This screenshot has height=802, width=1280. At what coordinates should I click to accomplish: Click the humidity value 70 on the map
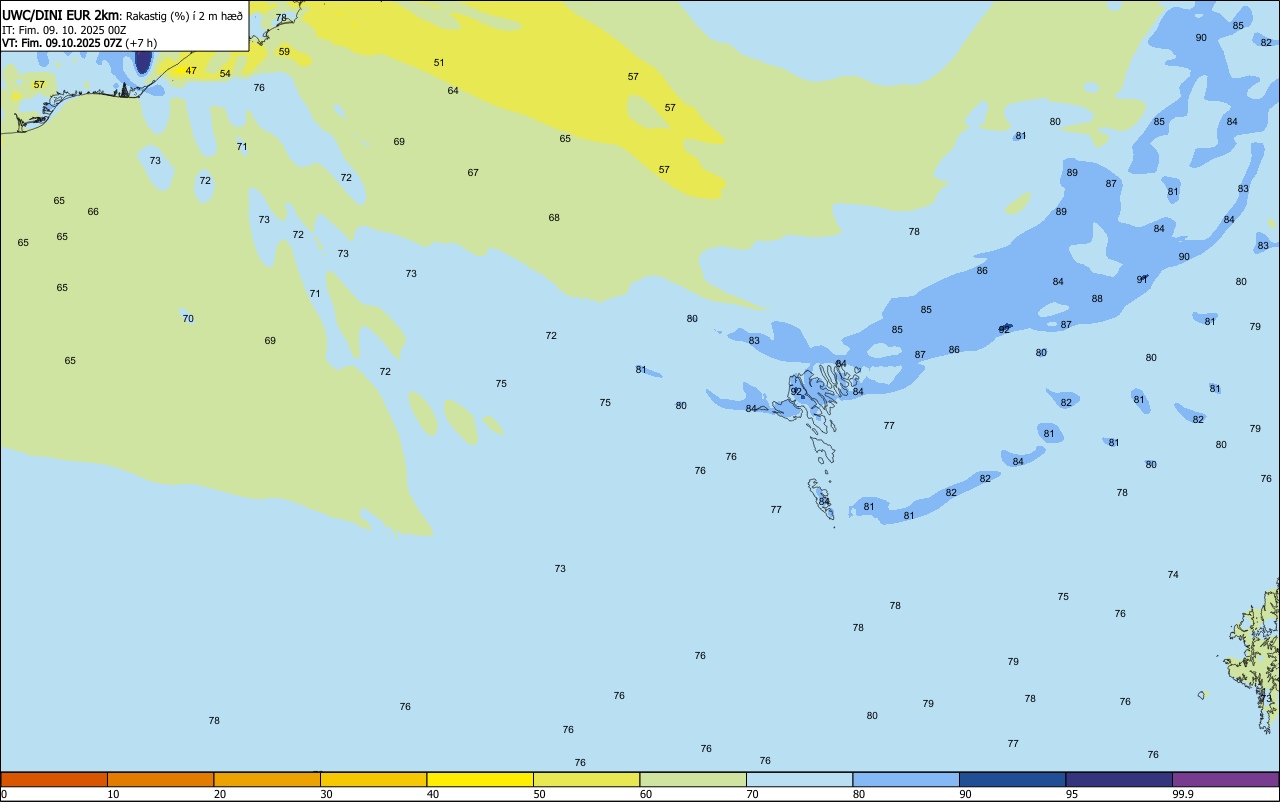[x=188, y=319]
